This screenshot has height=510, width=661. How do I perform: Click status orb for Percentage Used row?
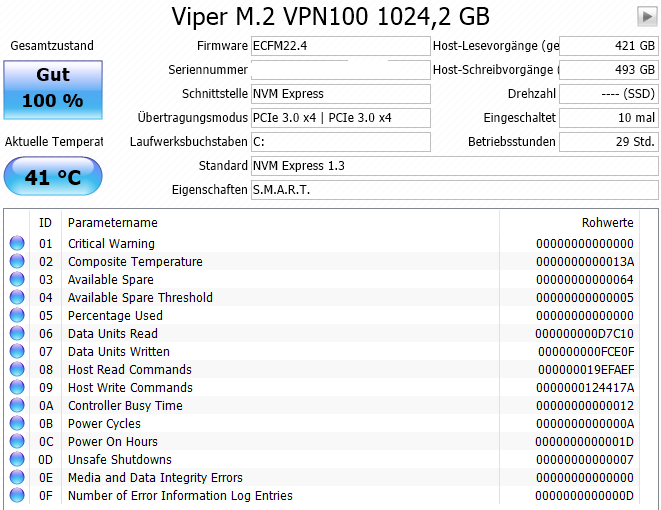pos(17,315)
